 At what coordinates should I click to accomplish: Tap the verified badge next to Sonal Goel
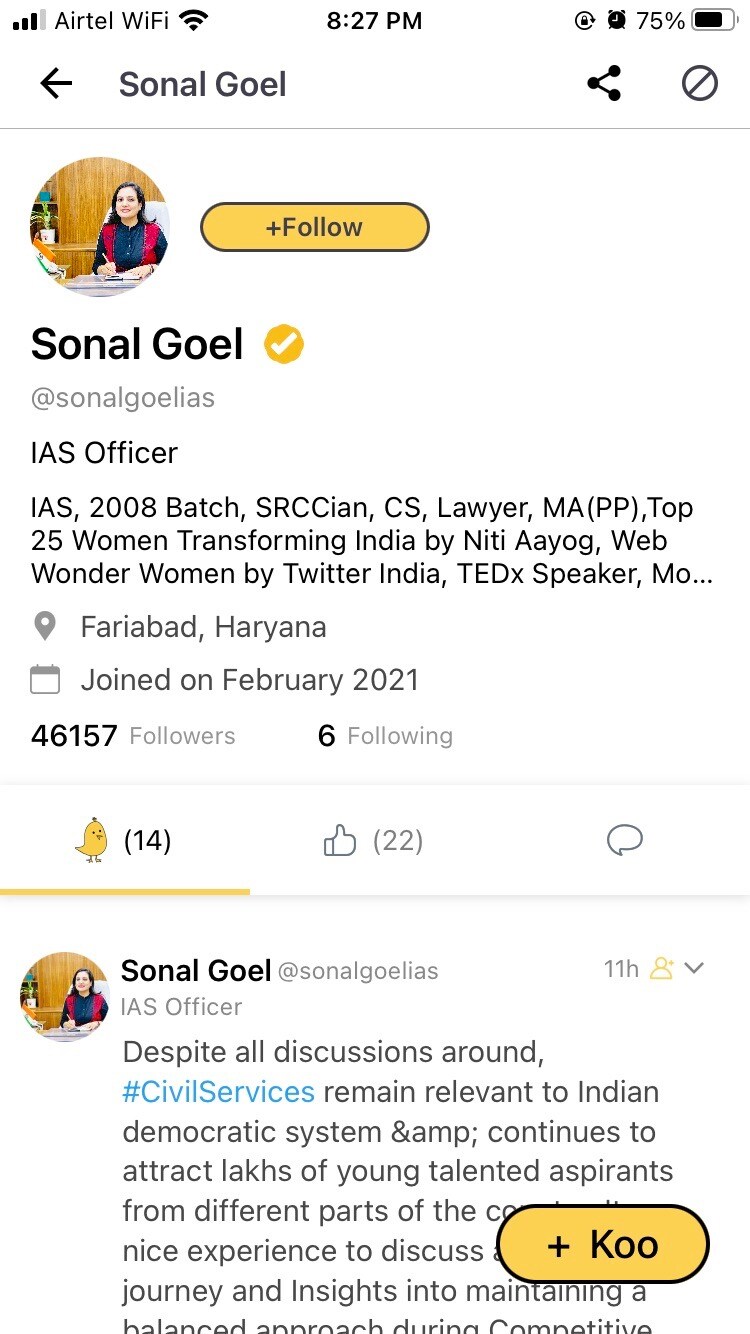click(283, 343)
